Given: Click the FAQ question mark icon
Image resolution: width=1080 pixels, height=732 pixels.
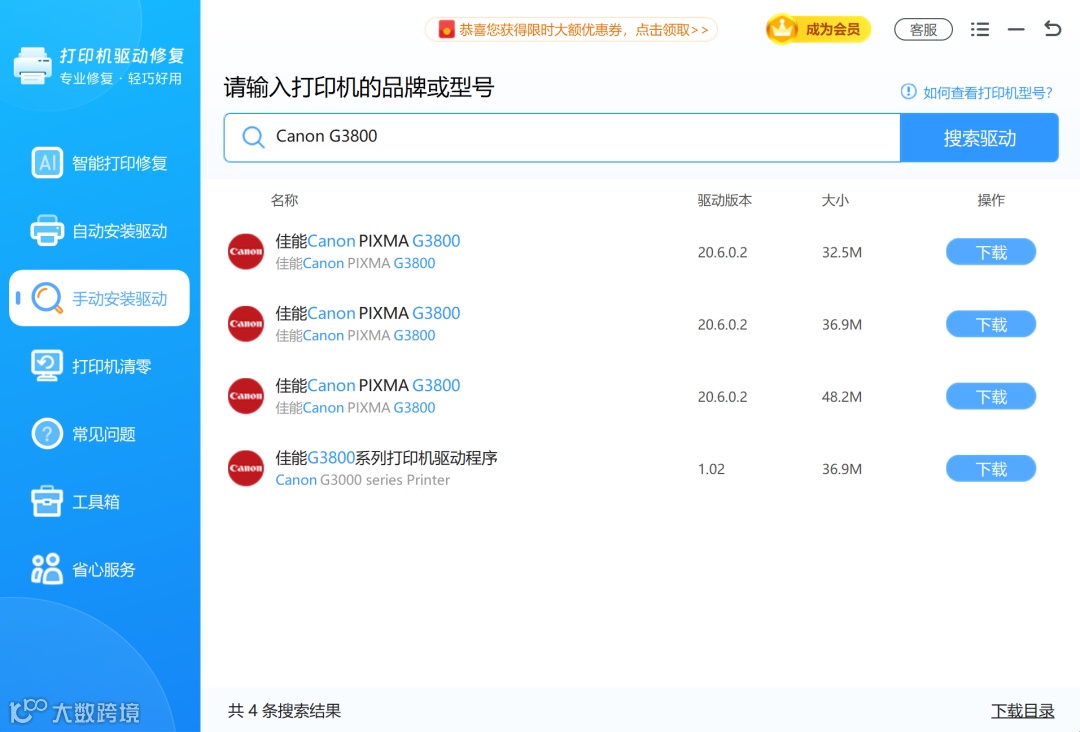Looking at the screenshot, I should coord(47,434).
